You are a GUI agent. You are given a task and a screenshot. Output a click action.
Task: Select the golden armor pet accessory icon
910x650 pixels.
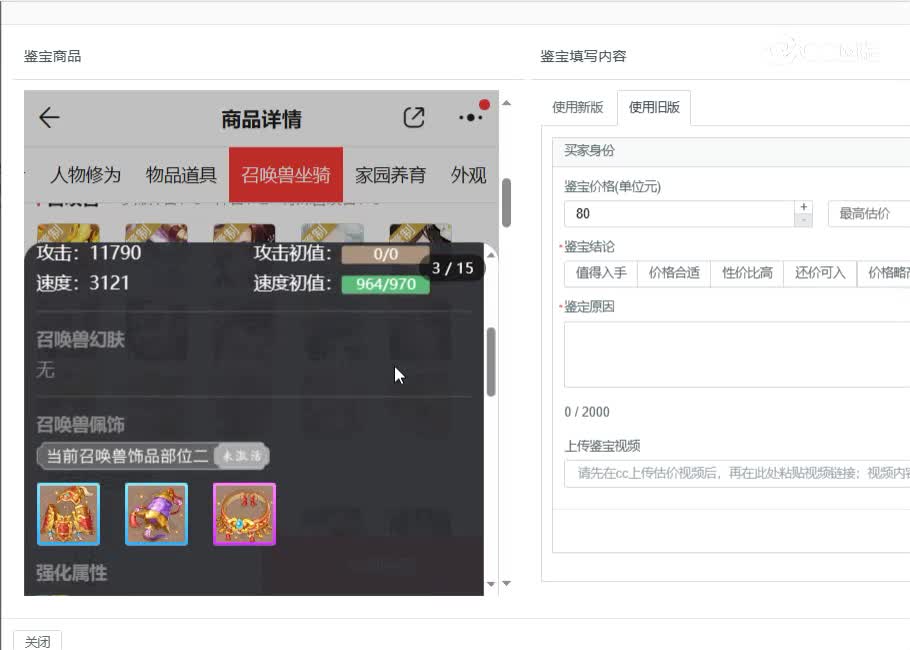click(68, 513)
